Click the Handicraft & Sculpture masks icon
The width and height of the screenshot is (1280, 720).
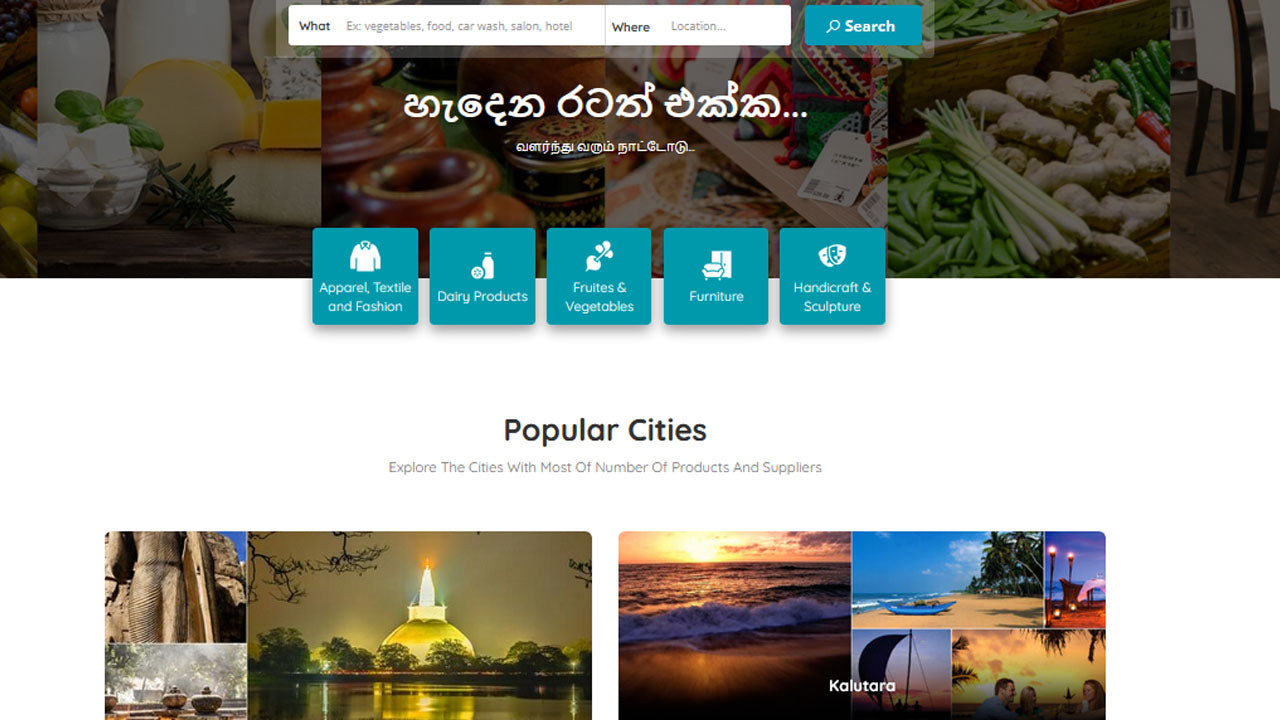coord(832,257)
